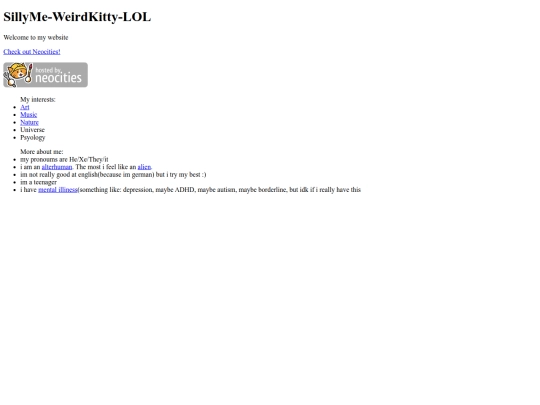Open the 'alterhuman' link

[57, 167]
